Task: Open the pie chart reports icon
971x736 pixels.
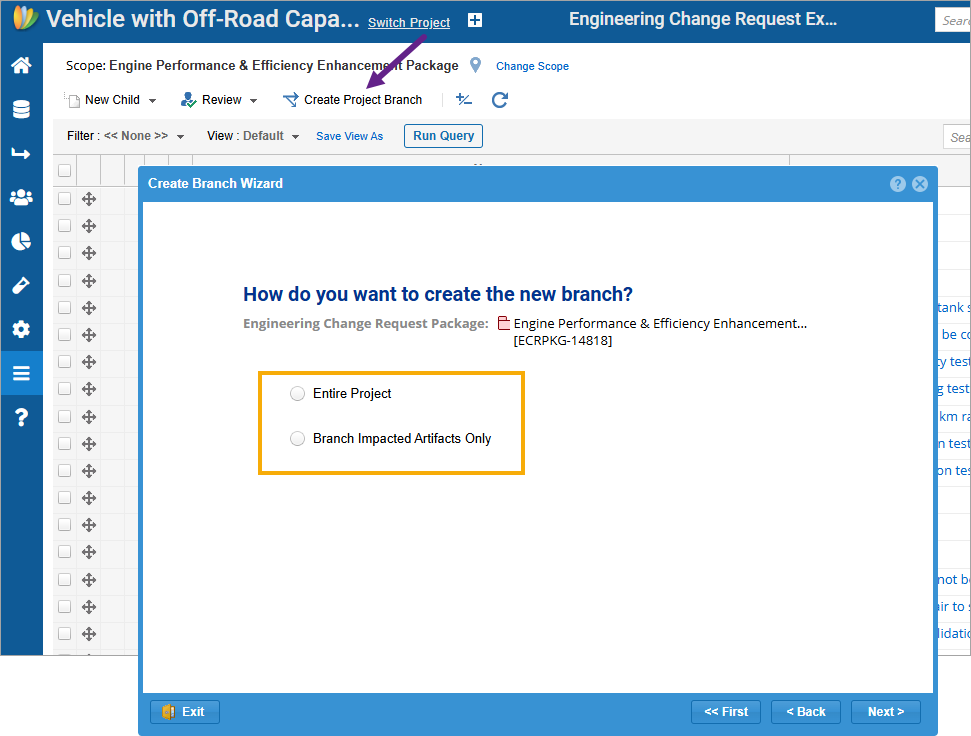Action: coord(20,241)
